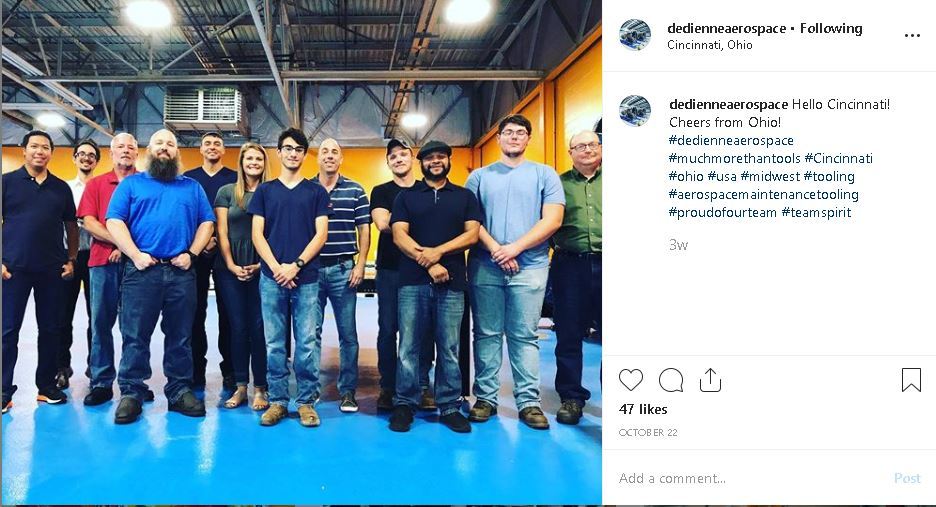
Task: Save the post with the bookmark icon
Action: pos(911,380)
